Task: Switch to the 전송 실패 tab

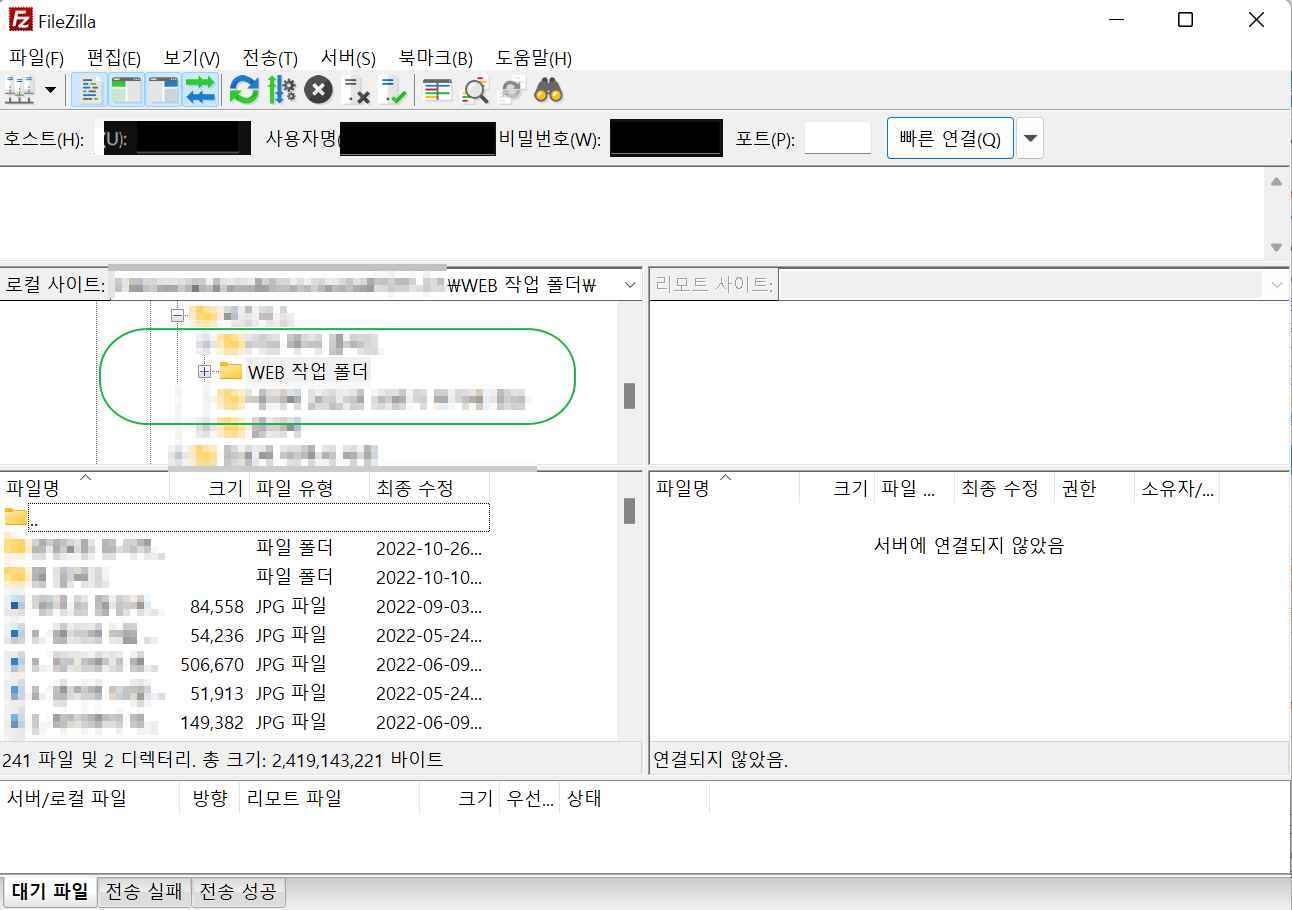Action: (144, 891)
